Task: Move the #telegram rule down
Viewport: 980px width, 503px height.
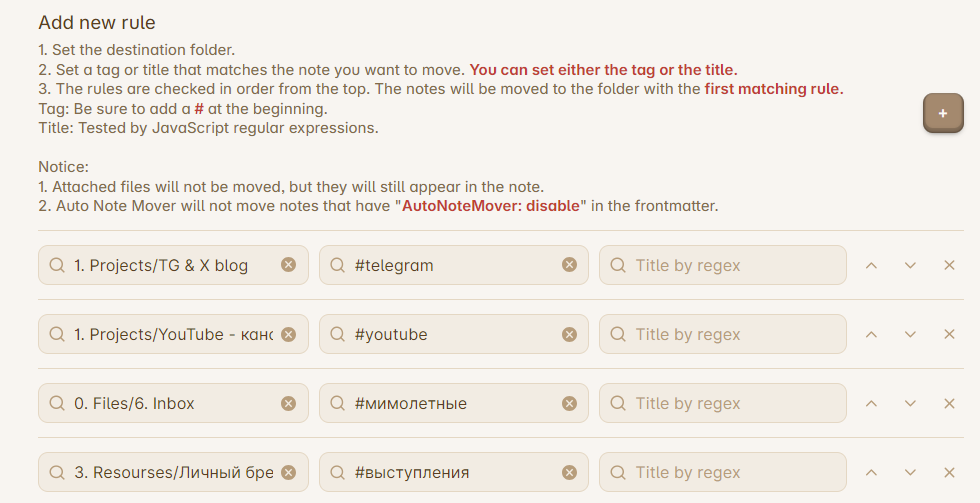Action: pyautogui.click(x=910, y=265)
